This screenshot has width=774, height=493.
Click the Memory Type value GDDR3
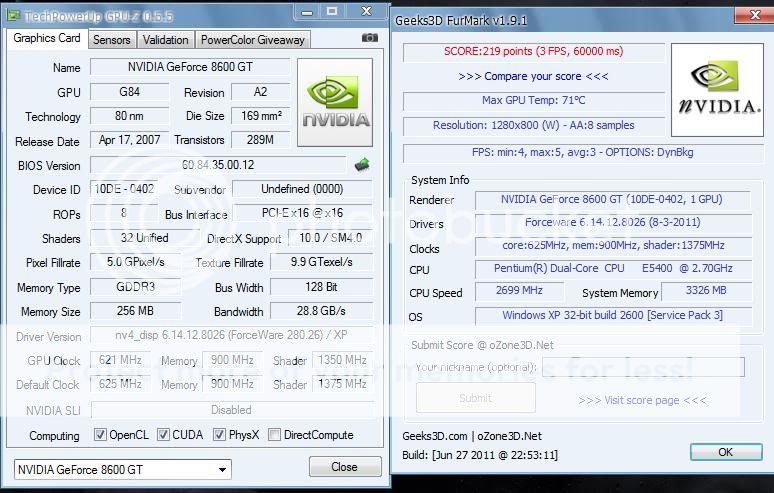136,287
